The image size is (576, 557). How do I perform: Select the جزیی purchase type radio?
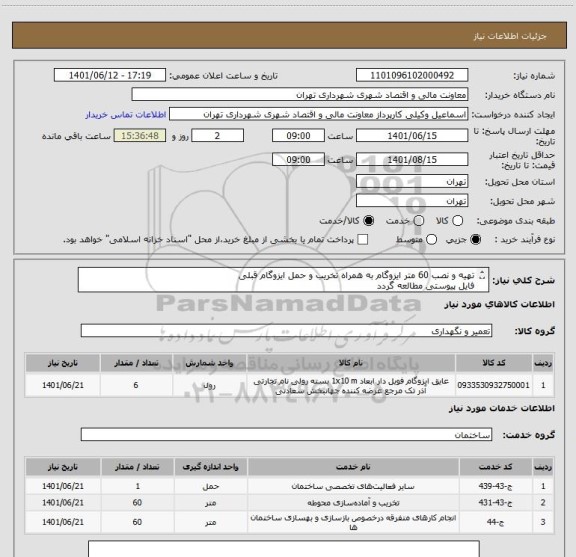click(x=476, y=240)
